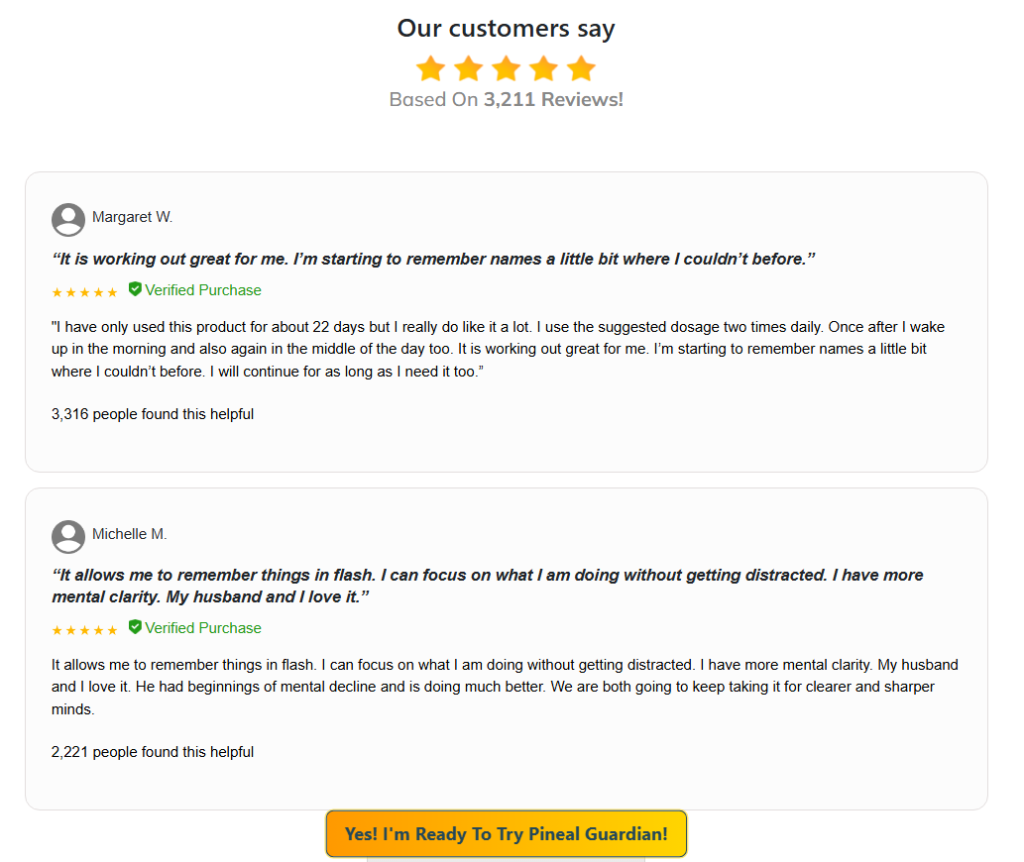Click a small star in Michelle's review rating
The image size is (1024, 862).
click(x=85, y=628)
